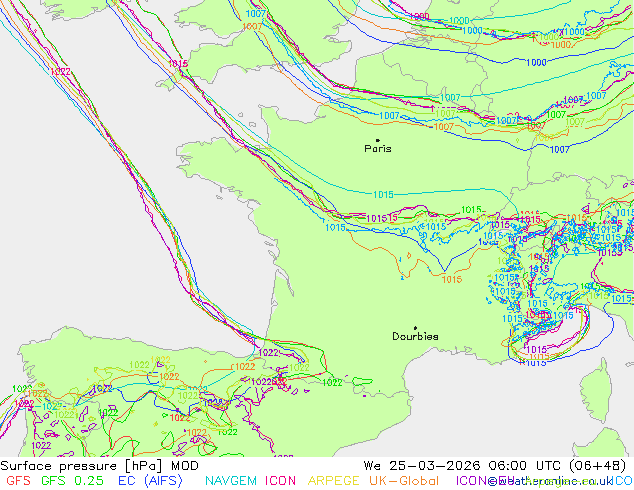
Task: Select the magenta ICON legend label
Action: pyautogui.click(x=280, y=481)
